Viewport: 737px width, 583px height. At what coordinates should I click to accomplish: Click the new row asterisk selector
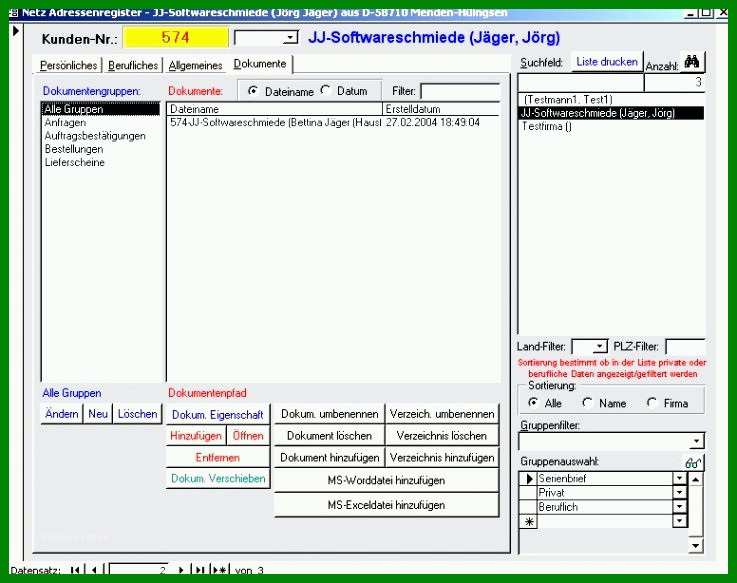coord(529,521)
